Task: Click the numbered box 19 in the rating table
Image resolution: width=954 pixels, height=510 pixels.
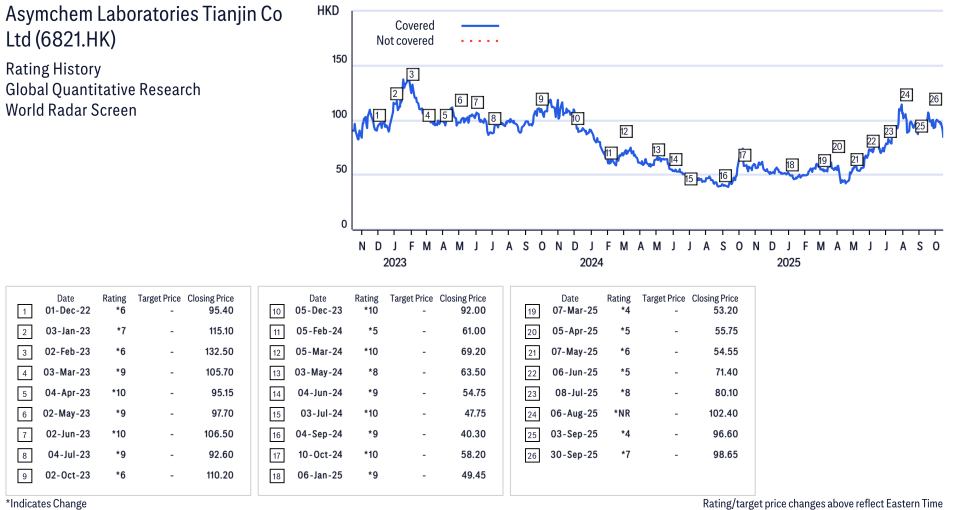Action: coord(528,311)
